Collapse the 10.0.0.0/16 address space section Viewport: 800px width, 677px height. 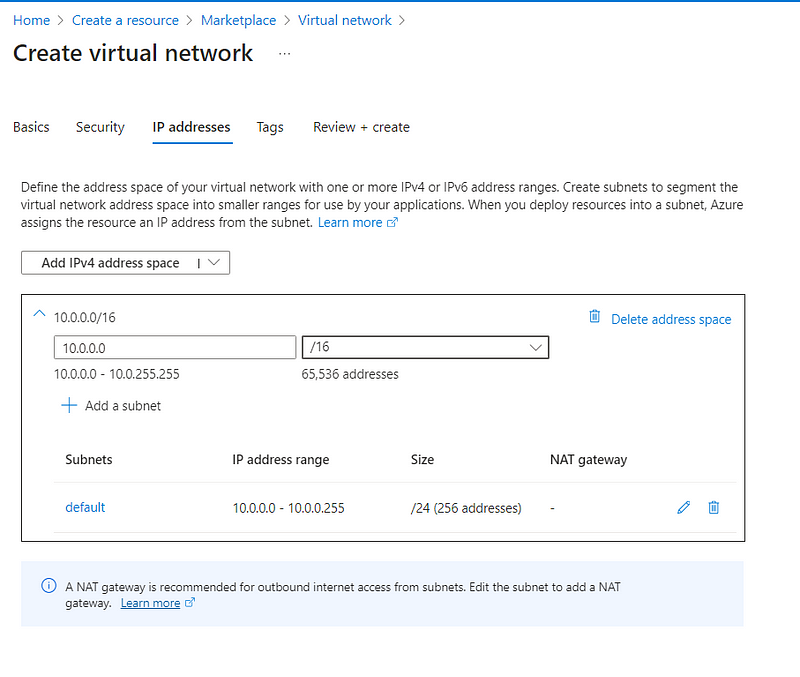click(39, 314)
